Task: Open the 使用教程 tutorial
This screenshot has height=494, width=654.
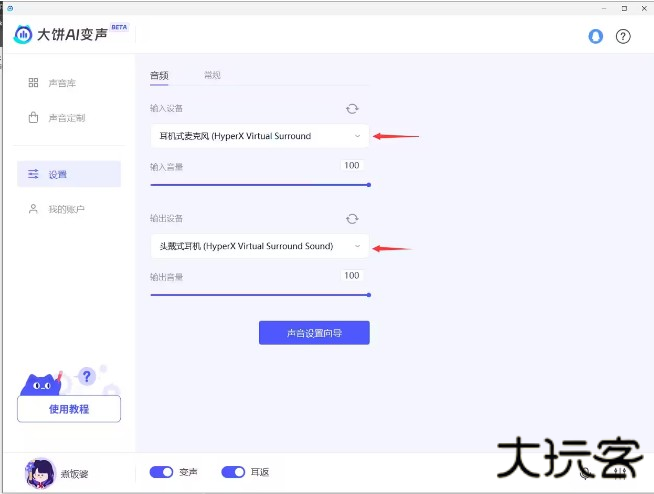Action: tap(69, 409)
